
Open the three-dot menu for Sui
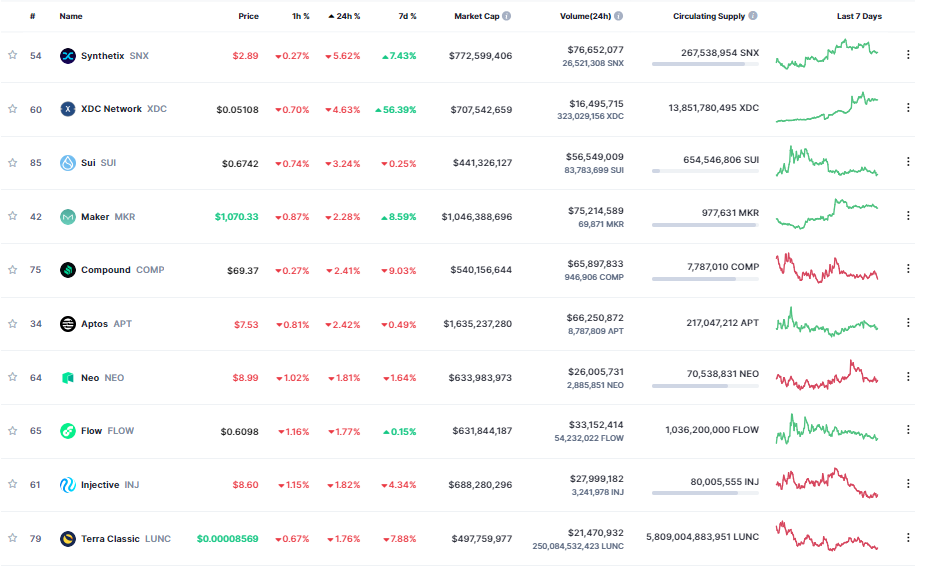coord(908,162)
